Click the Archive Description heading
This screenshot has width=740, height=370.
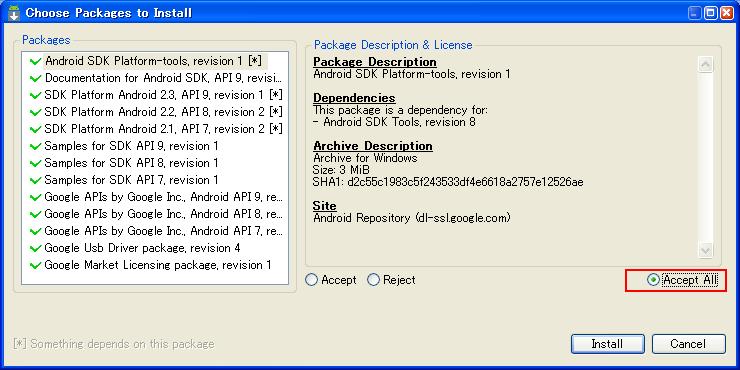click(x=373, y=146)
